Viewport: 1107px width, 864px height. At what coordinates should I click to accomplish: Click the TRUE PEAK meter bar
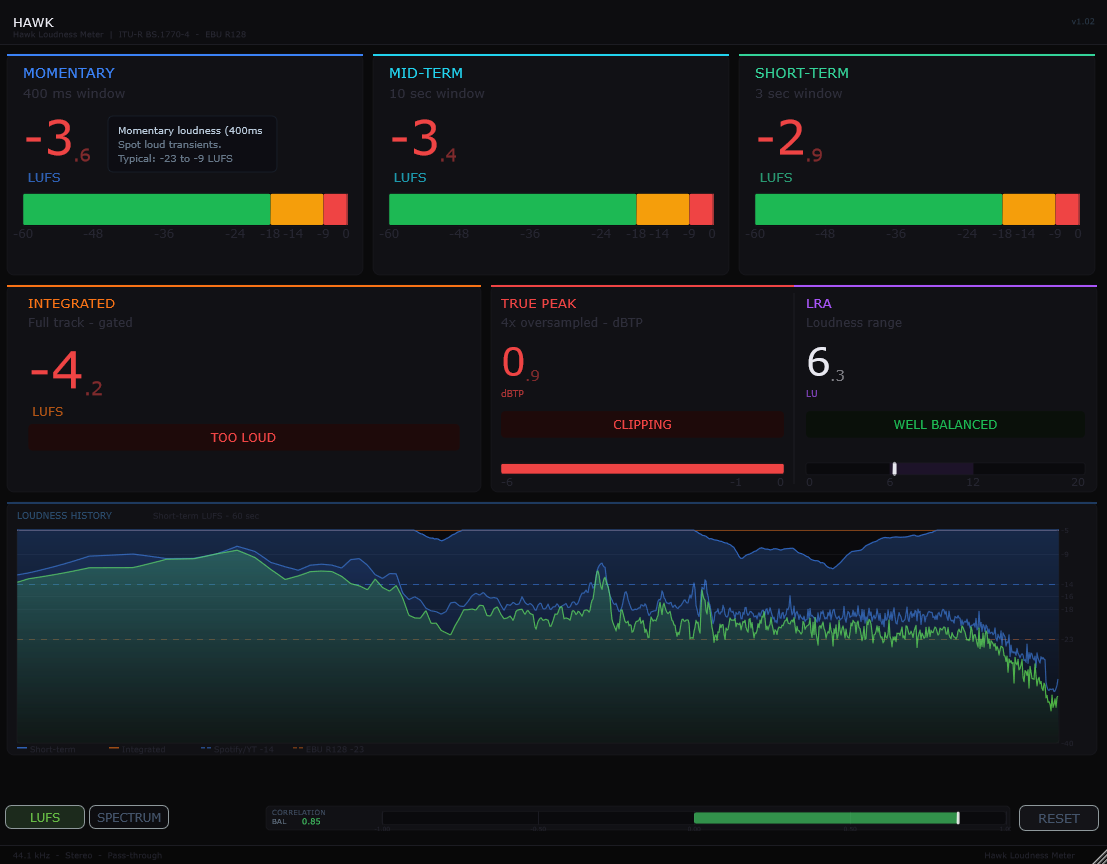642,467
